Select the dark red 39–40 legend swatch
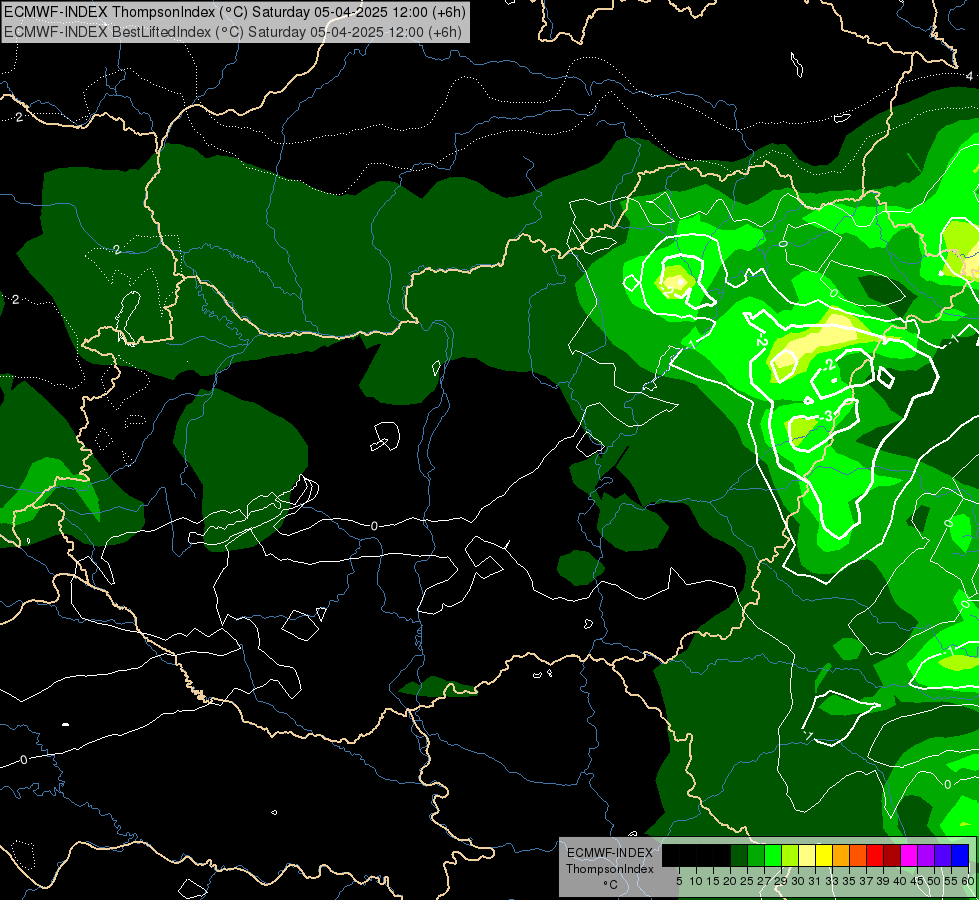Image resolution: width=979 pixels, height=900 pixels. [x=892, y=855]
